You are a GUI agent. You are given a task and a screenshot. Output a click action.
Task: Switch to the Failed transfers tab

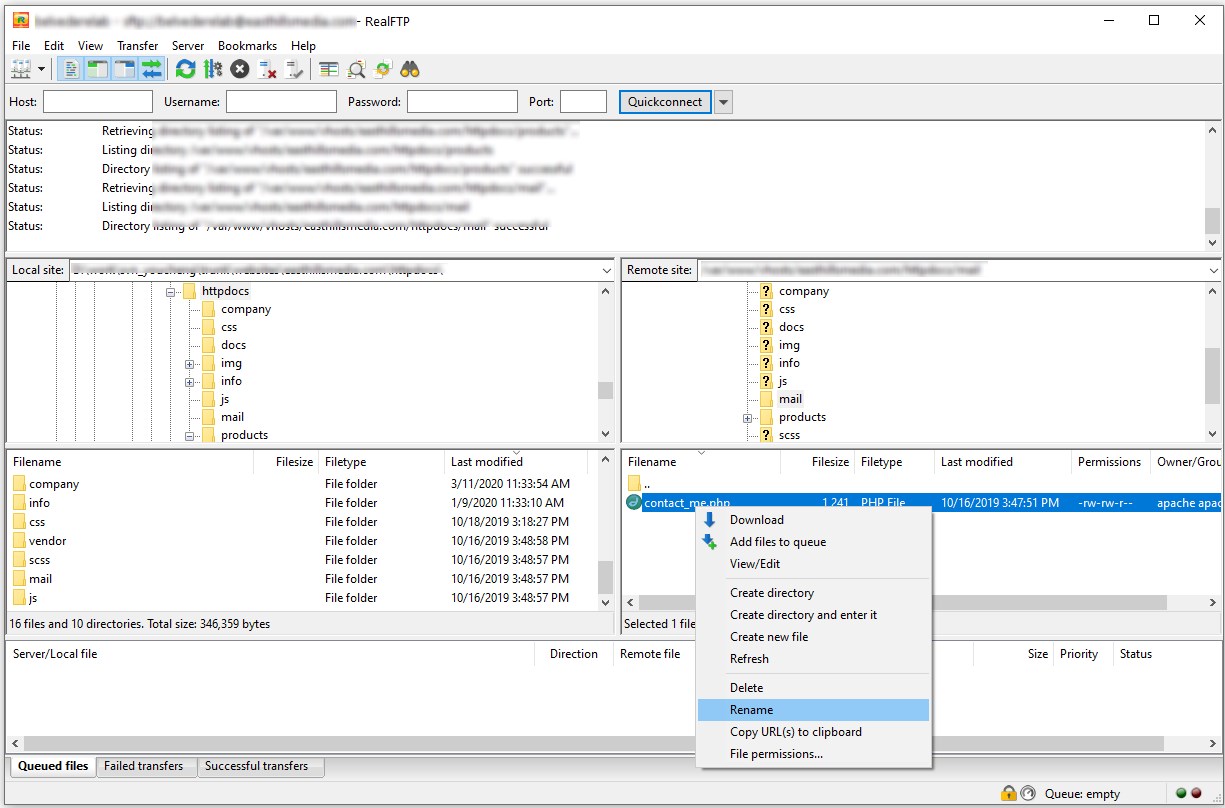pyautogui.click(x=144, y=766)
